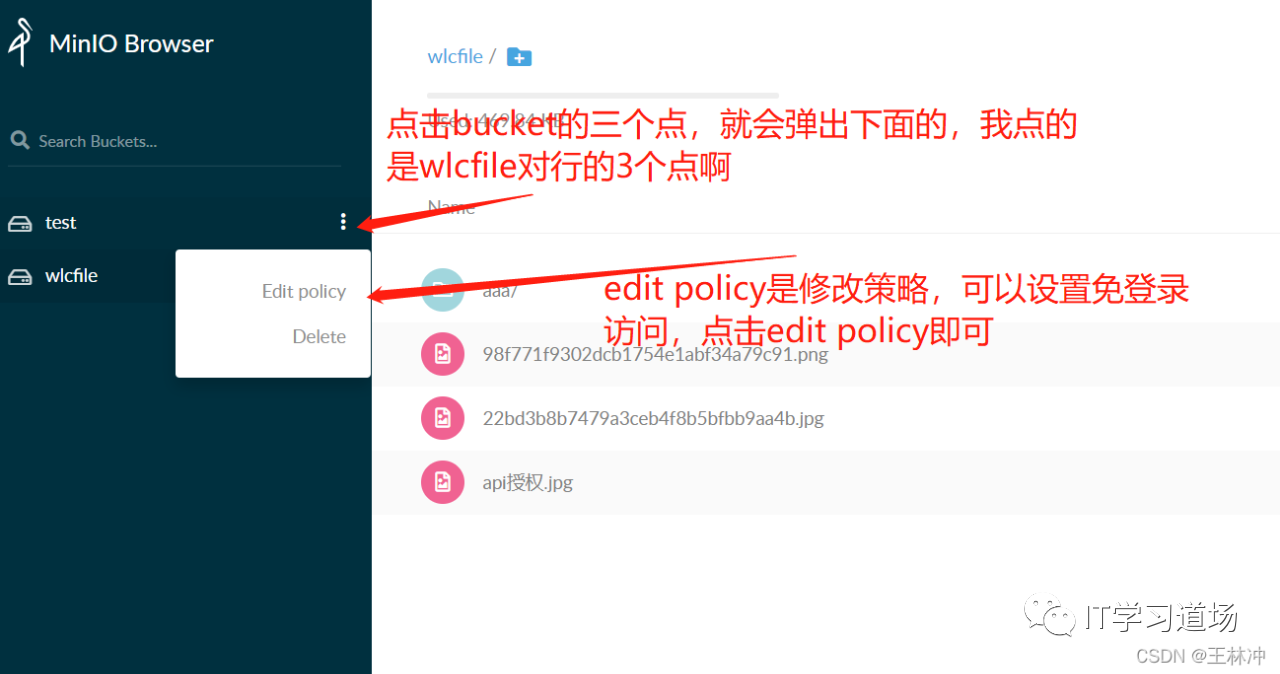Image resolution: width=1280 pixels, height=674 pixels.
Task: Click the MinIO bird logo
Action: (x=20, y=43)
